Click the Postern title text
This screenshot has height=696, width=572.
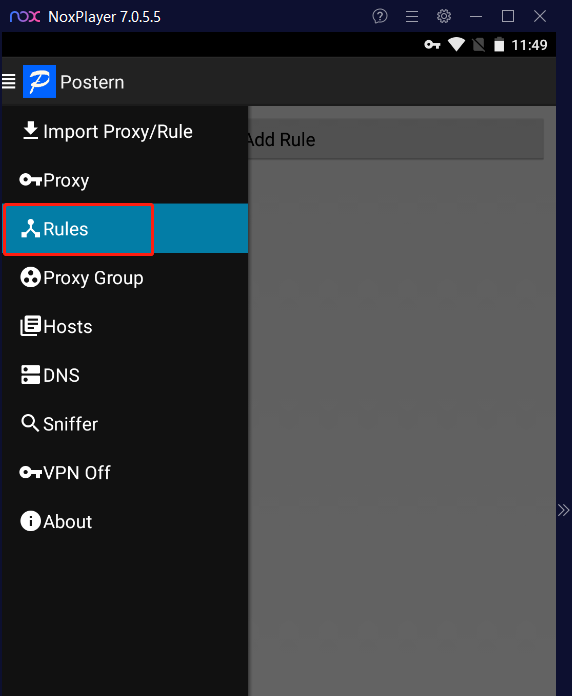click(92, 82)
